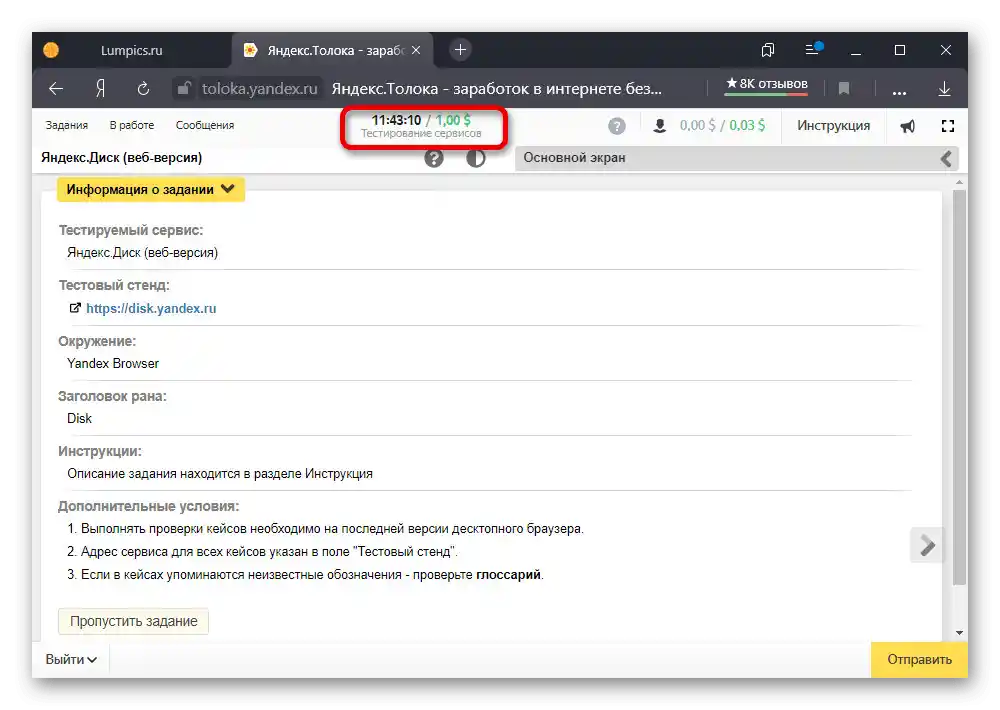Open the 8K отзывов site rating
The image size is (1000, 710).
(x=767, y=85)
